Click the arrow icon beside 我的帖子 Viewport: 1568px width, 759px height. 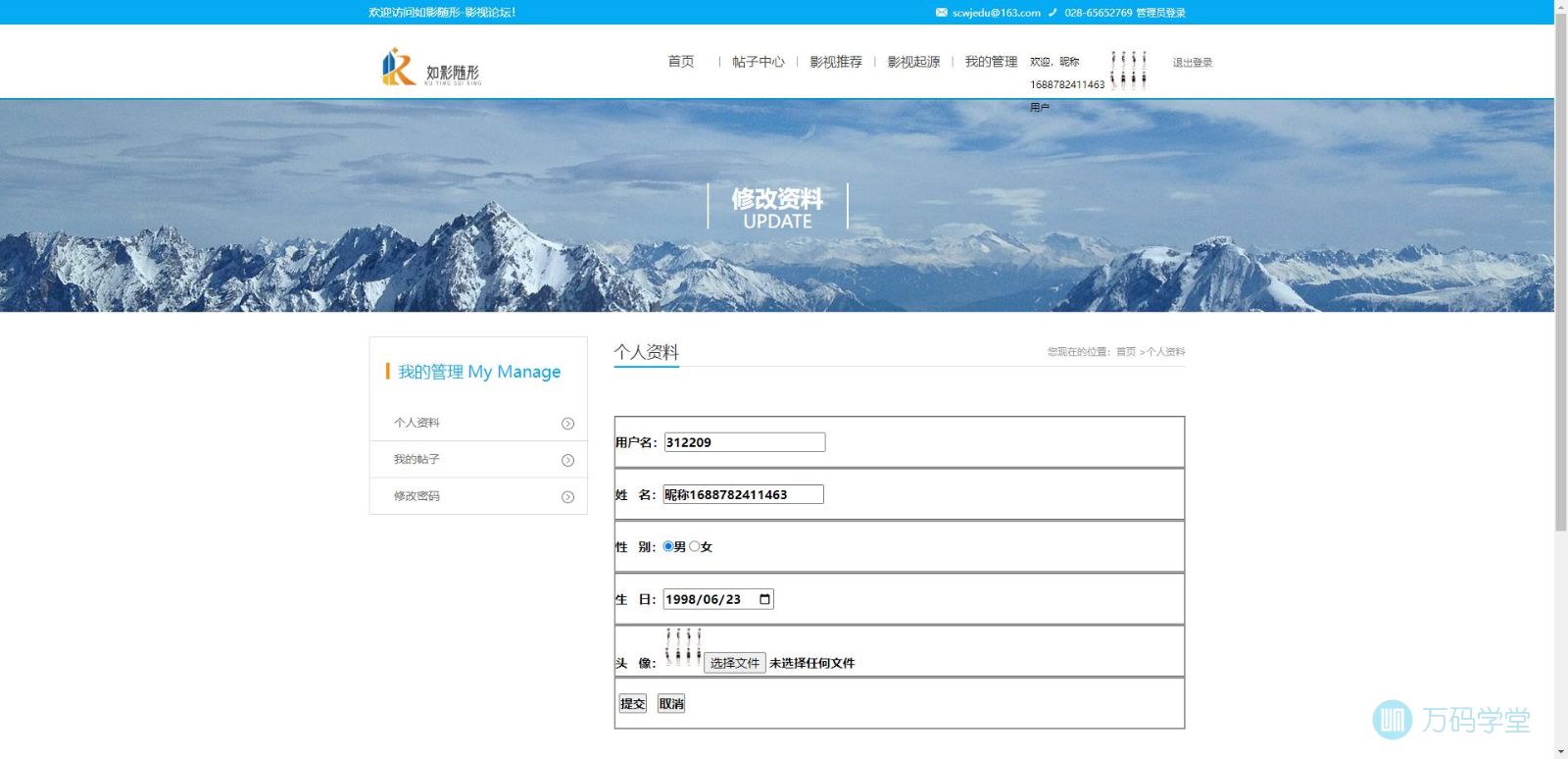click(x=567, y=461)
